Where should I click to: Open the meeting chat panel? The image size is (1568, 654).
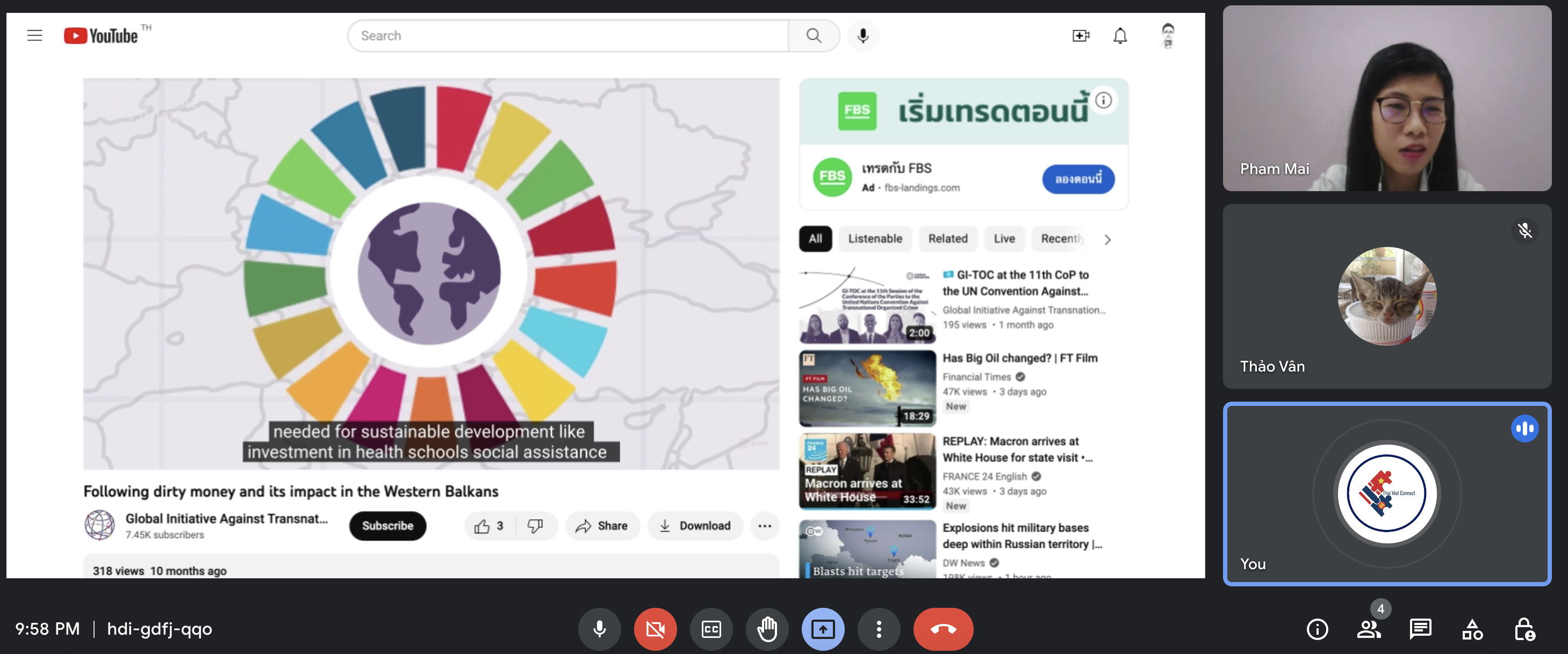1420,628
